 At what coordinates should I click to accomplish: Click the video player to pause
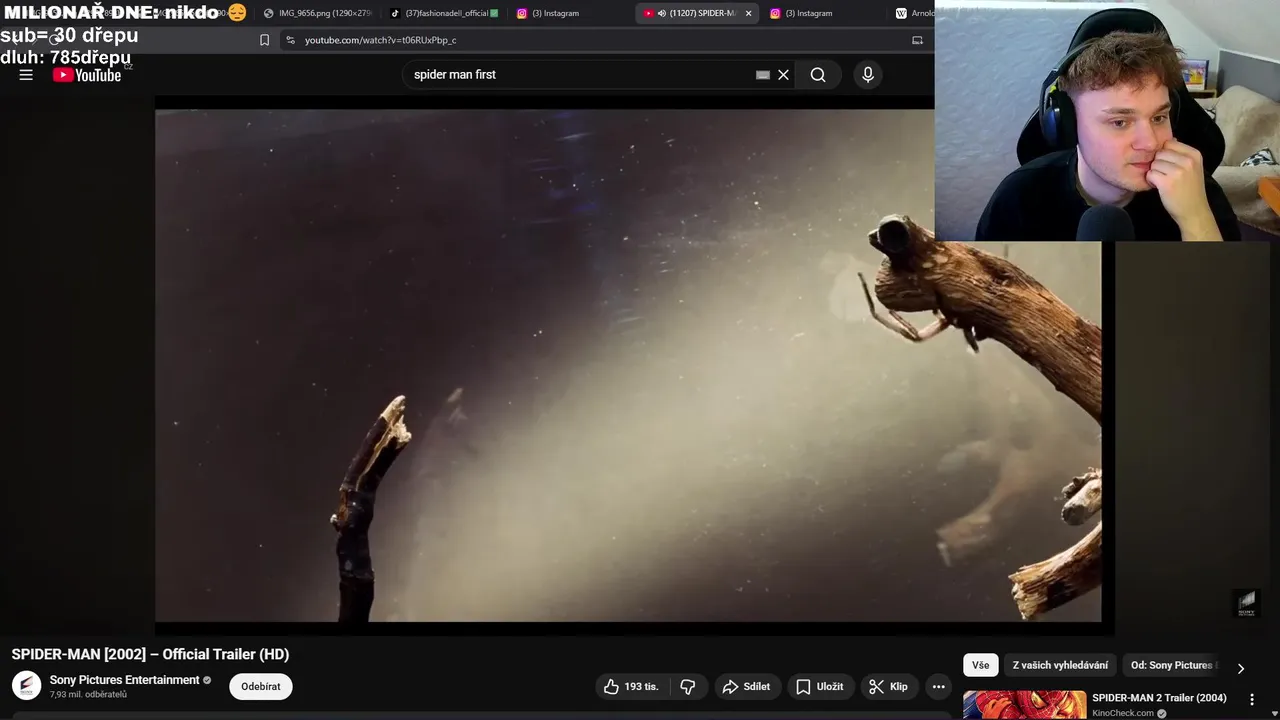tap(628, 365)
